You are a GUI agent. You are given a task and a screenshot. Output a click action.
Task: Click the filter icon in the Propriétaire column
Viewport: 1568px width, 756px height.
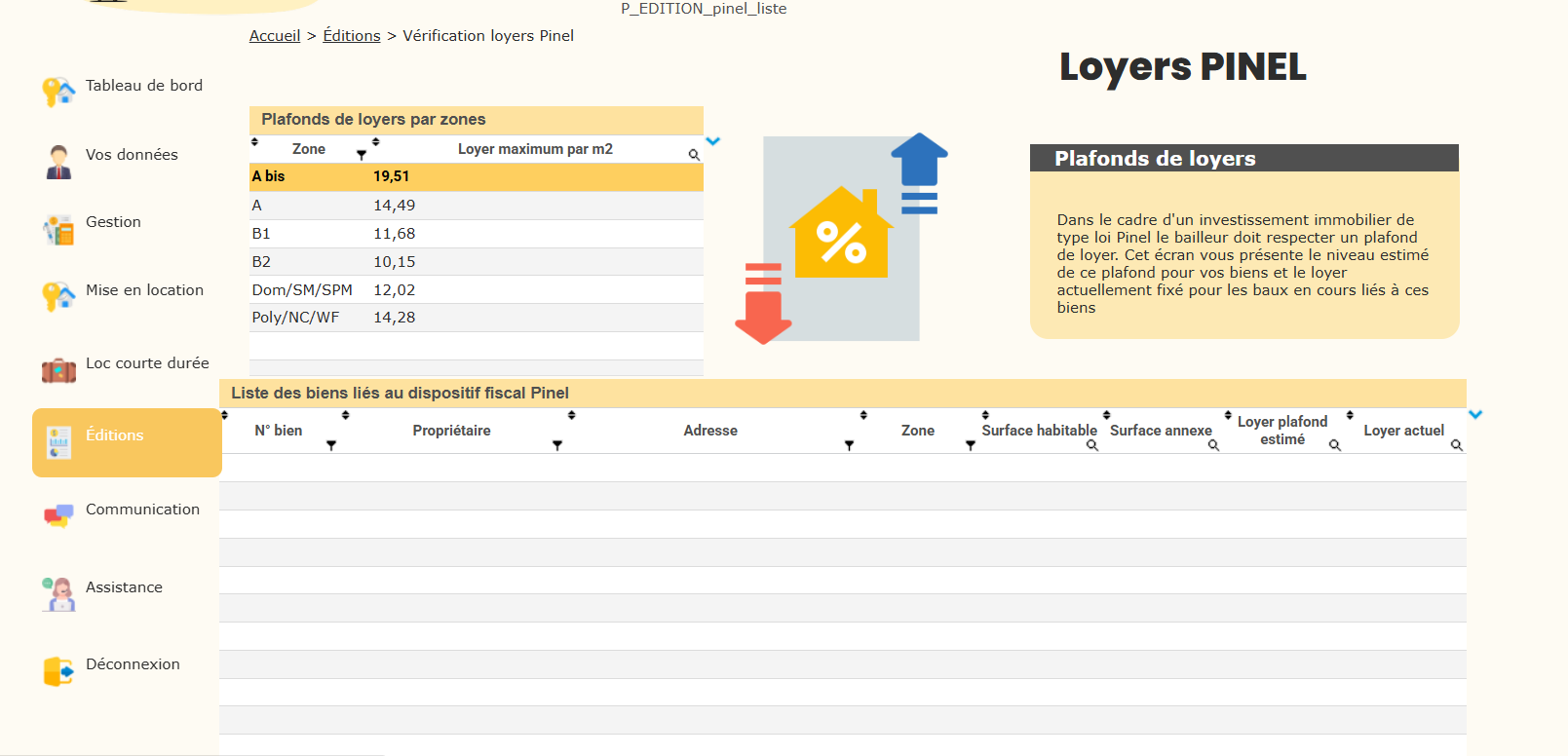(x=557, y=445)
